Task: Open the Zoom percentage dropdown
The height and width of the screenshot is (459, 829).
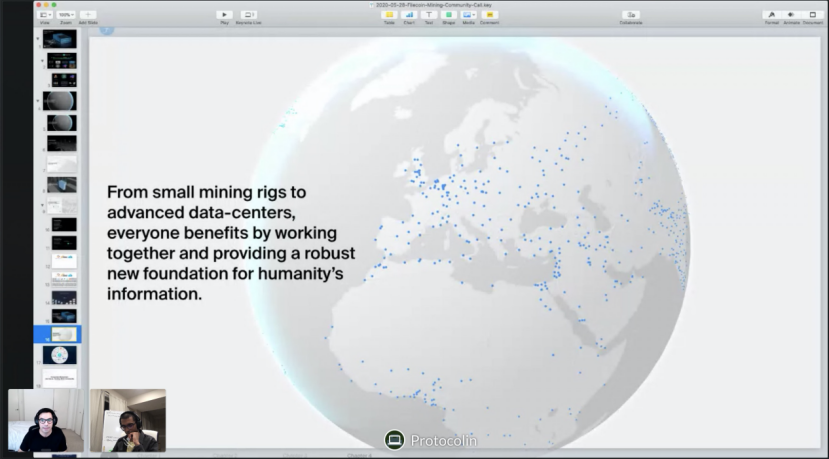Action: point(66,15)
